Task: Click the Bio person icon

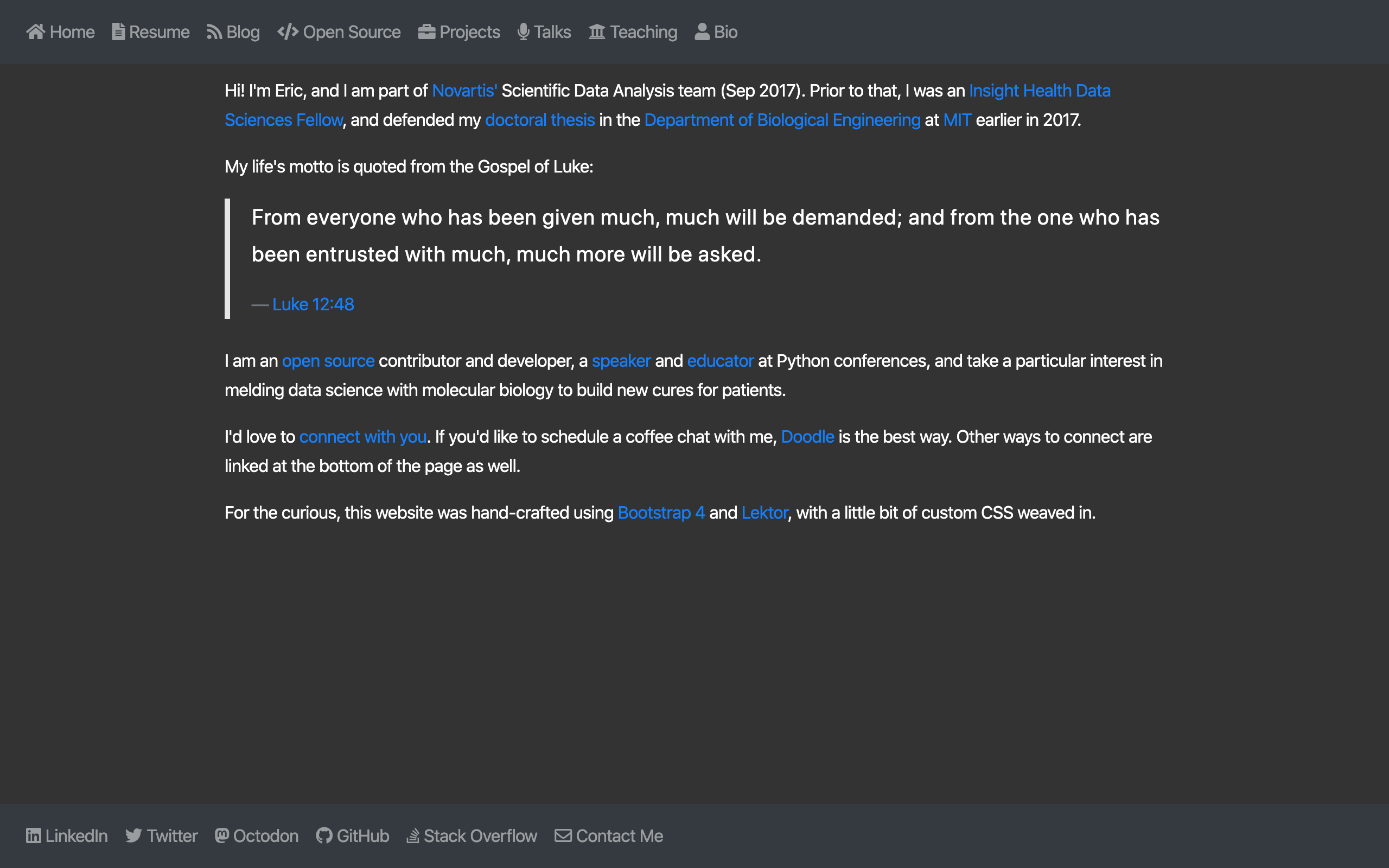Action: [x=702, y=31]
